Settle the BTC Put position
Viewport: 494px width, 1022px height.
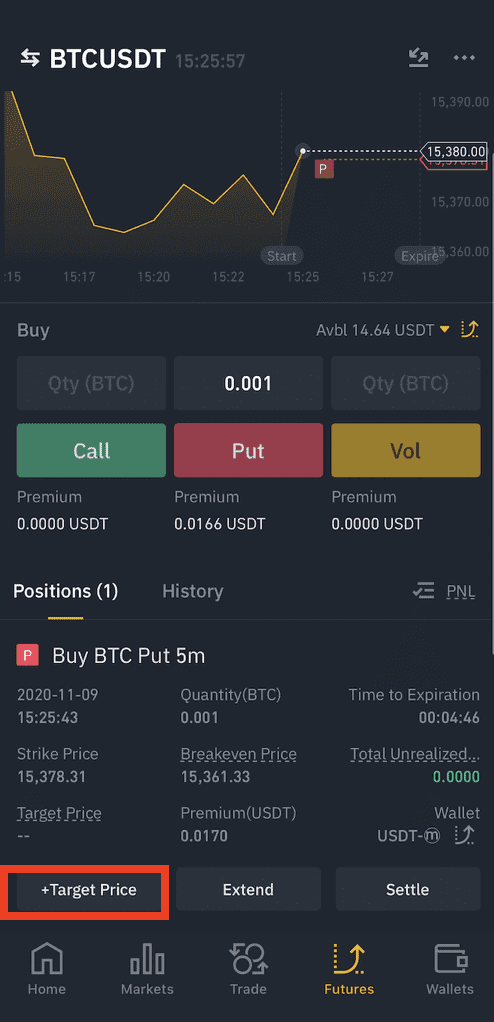408,890
